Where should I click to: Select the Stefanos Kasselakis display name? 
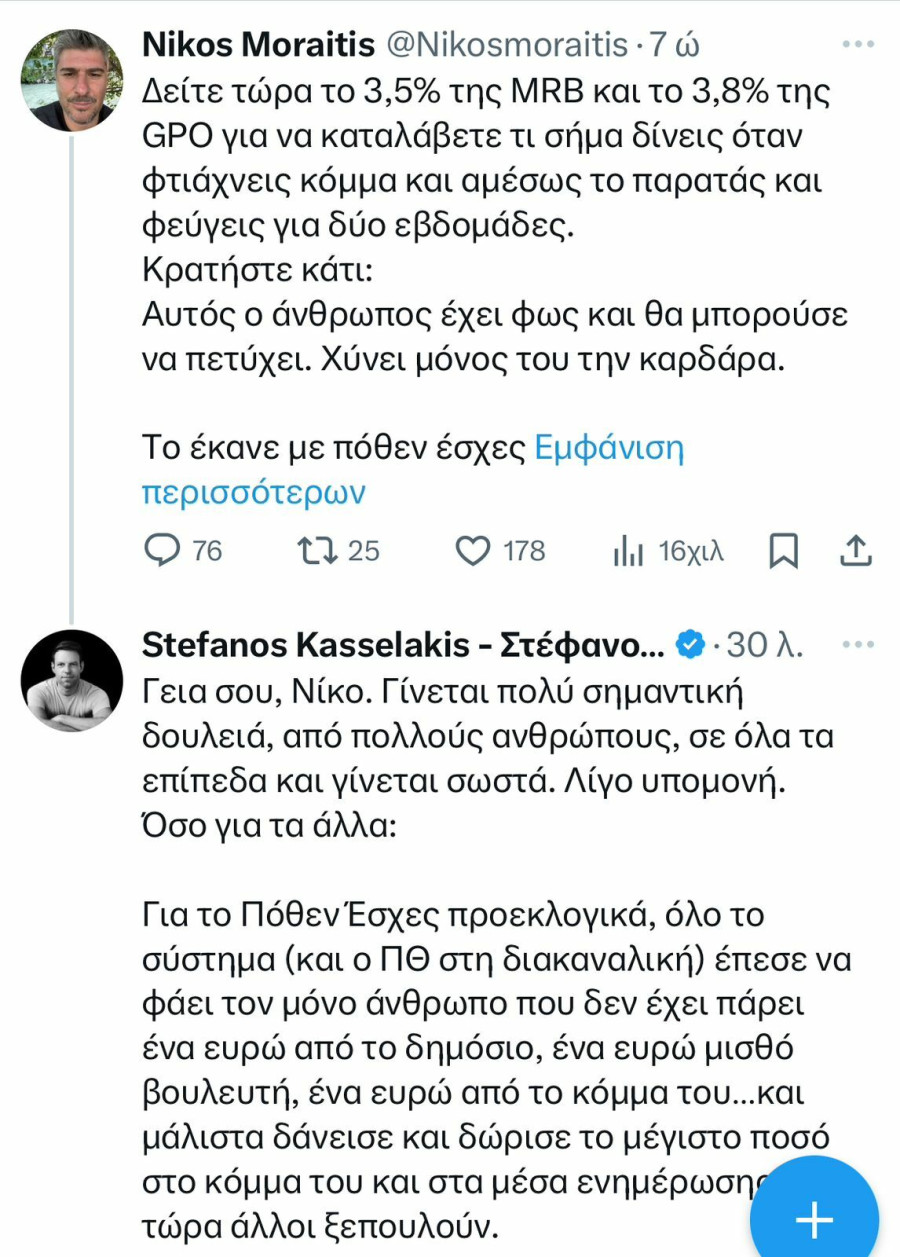tap(400, 644)
